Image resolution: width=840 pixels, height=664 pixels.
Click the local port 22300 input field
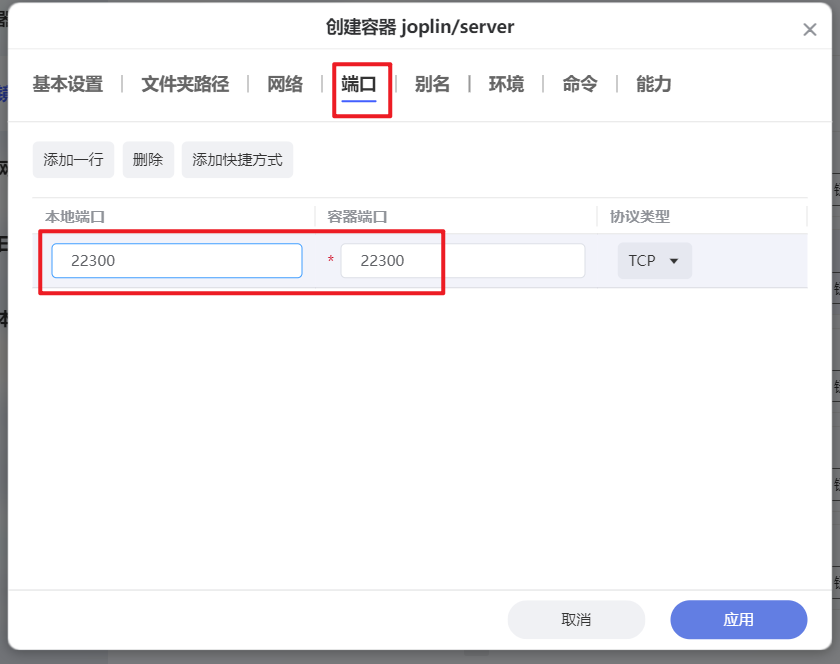[x=176, y=260]
